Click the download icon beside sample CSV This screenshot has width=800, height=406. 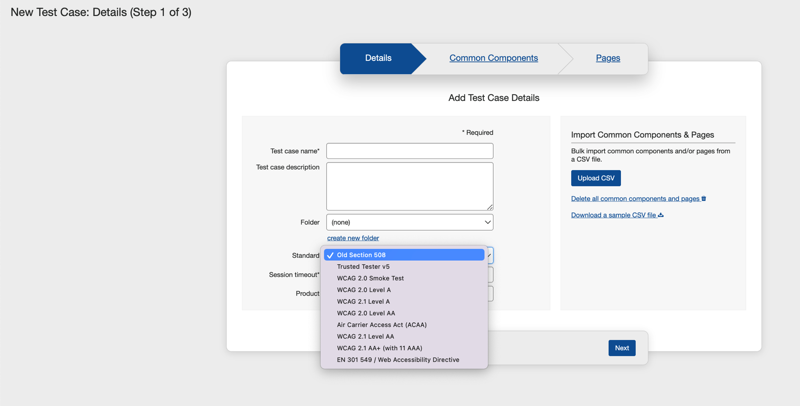click(x=661, y=215)
